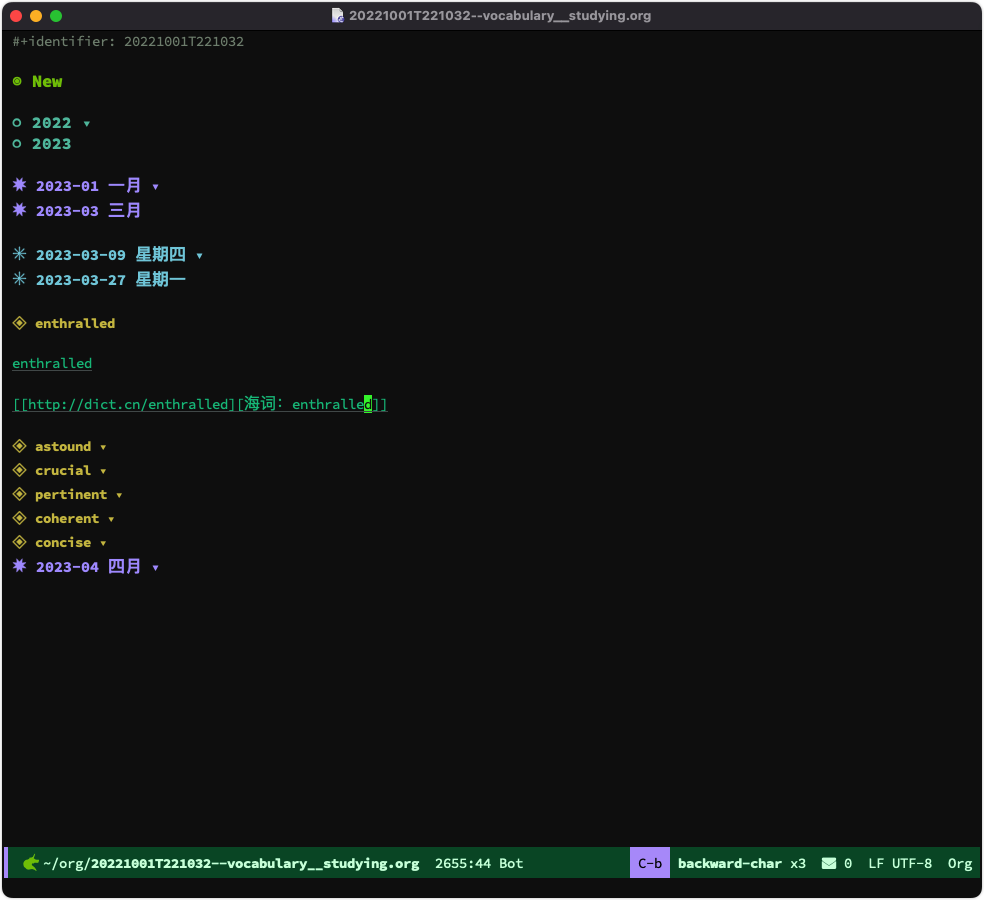The height and width of the screenshot is (900, 984).
Task: Select the 2023-03 三月 heading
Action: tap(88, 211)
